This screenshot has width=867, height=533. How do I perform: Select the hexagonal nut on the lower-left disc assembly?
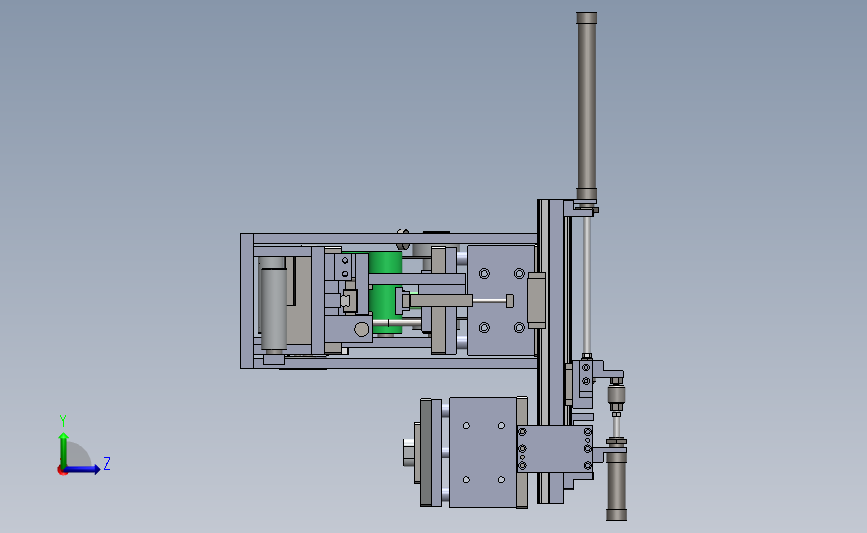click(409, 452)
